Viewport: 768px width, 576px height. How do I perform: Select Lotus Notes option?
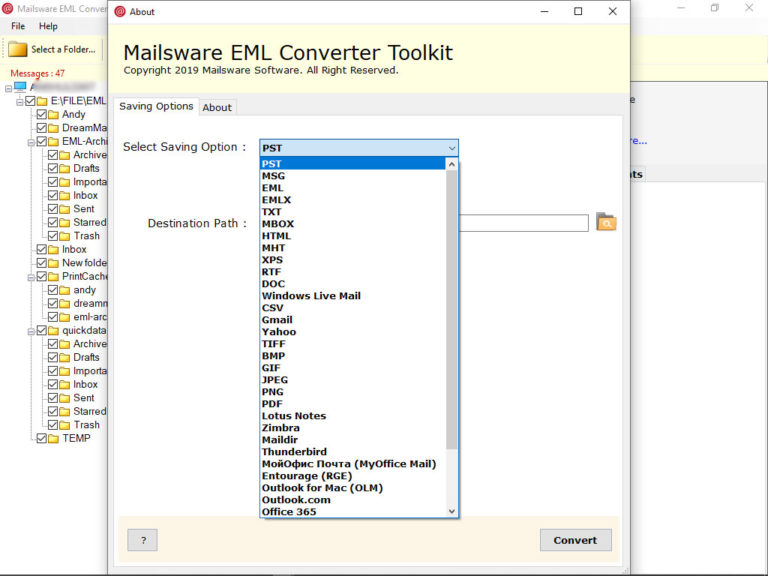click(353, 416)
